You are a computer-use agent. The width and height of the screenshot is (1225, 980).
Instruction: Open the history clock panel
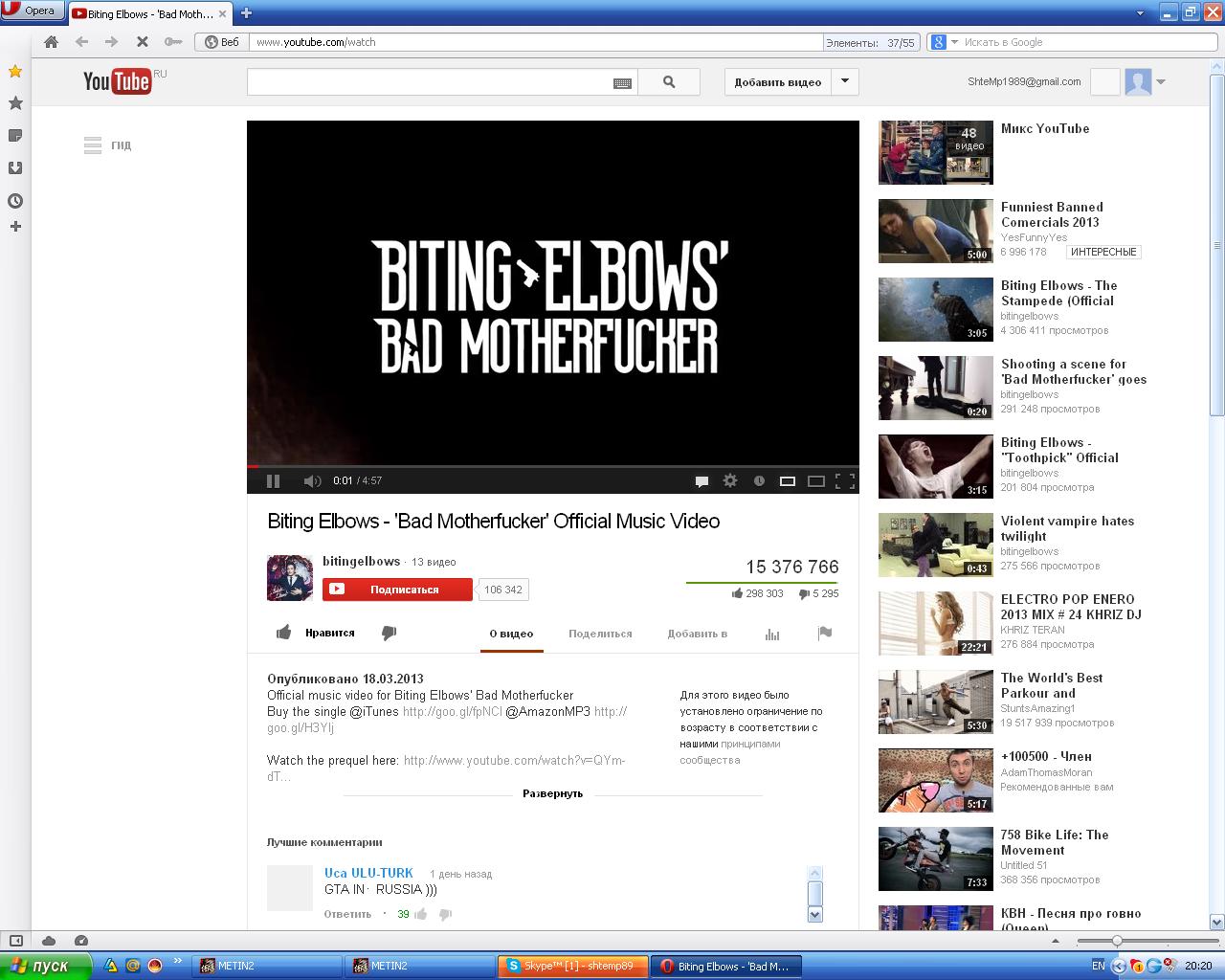coord(15,201)
